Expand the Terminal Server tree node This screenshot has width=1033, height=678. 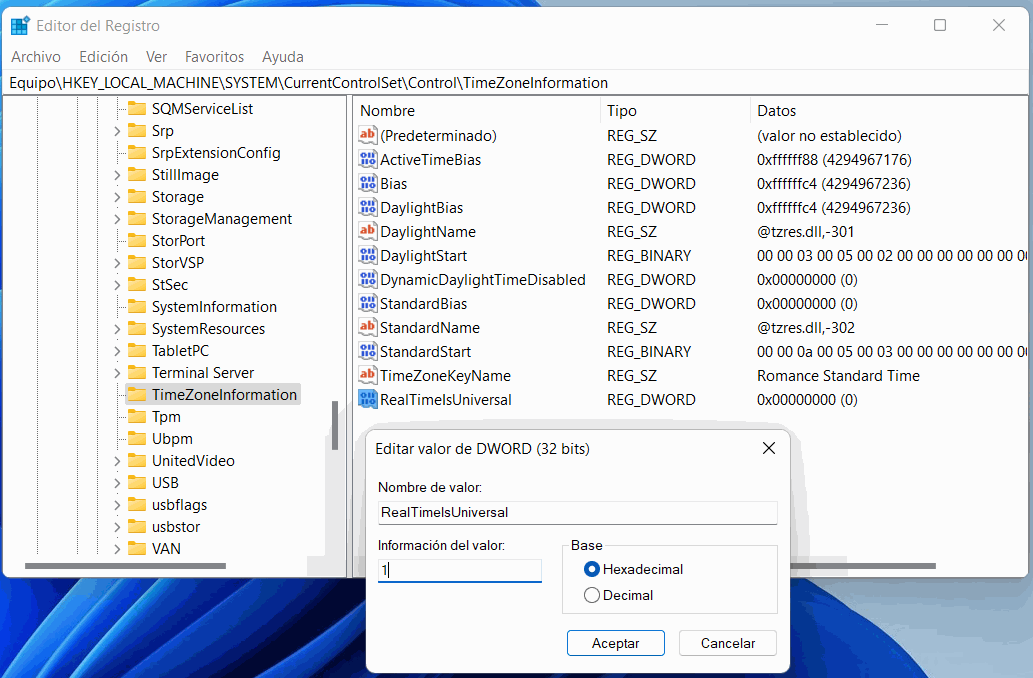tap(117, 373)
